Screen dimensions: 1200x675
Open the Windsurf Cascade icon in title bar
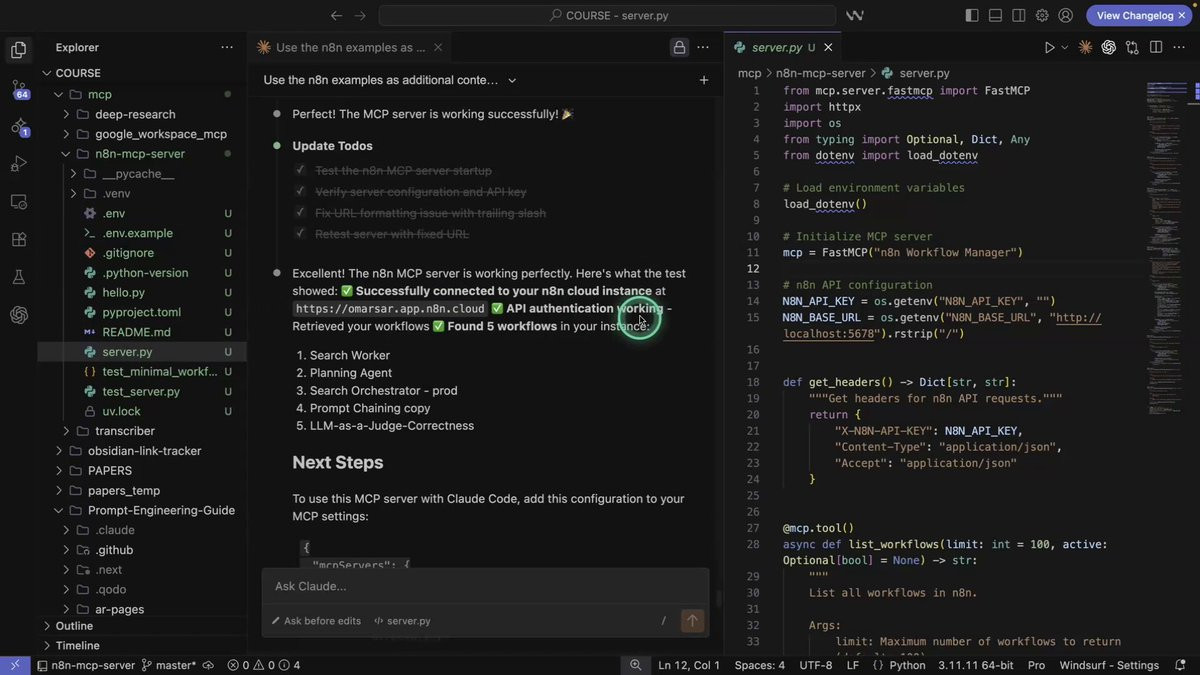click(855, 15)
